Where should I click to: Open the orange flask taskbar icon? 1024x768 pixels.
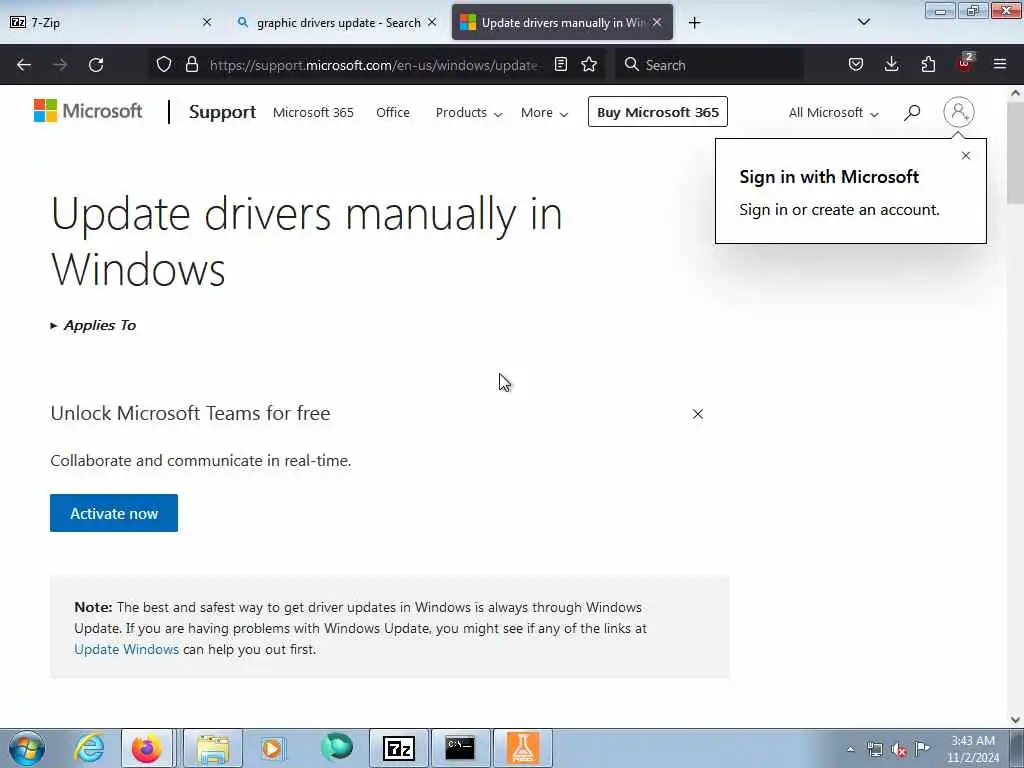pyautogui.click(x=522, y=748)
